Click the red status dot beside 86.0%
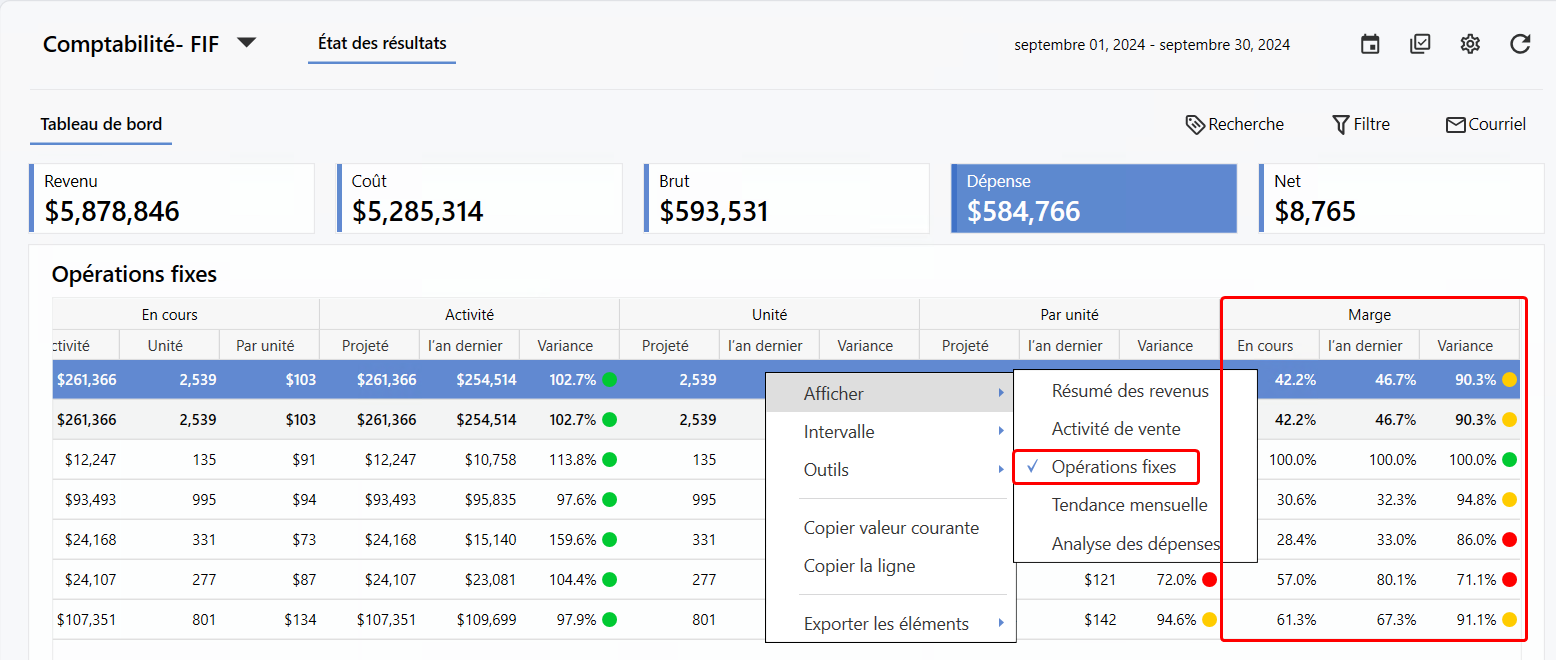1556x660 pixels. (1509, 540)
